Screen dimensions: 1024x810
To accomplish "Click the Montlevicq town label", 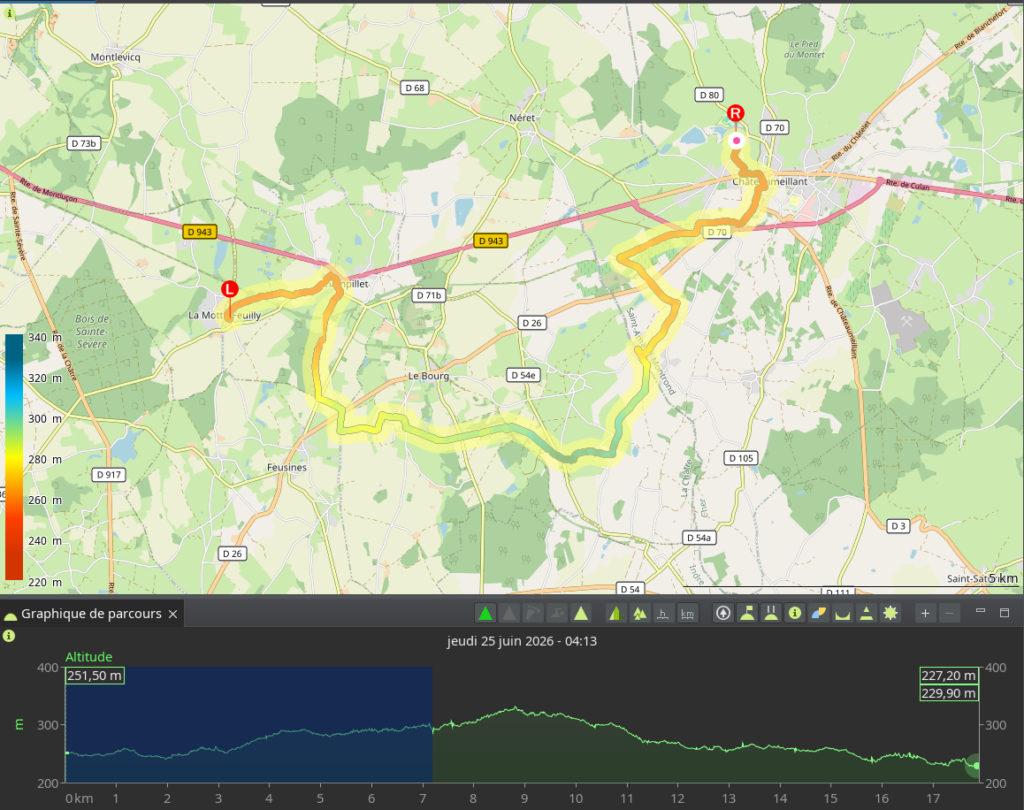I will (x=116, y=57).
